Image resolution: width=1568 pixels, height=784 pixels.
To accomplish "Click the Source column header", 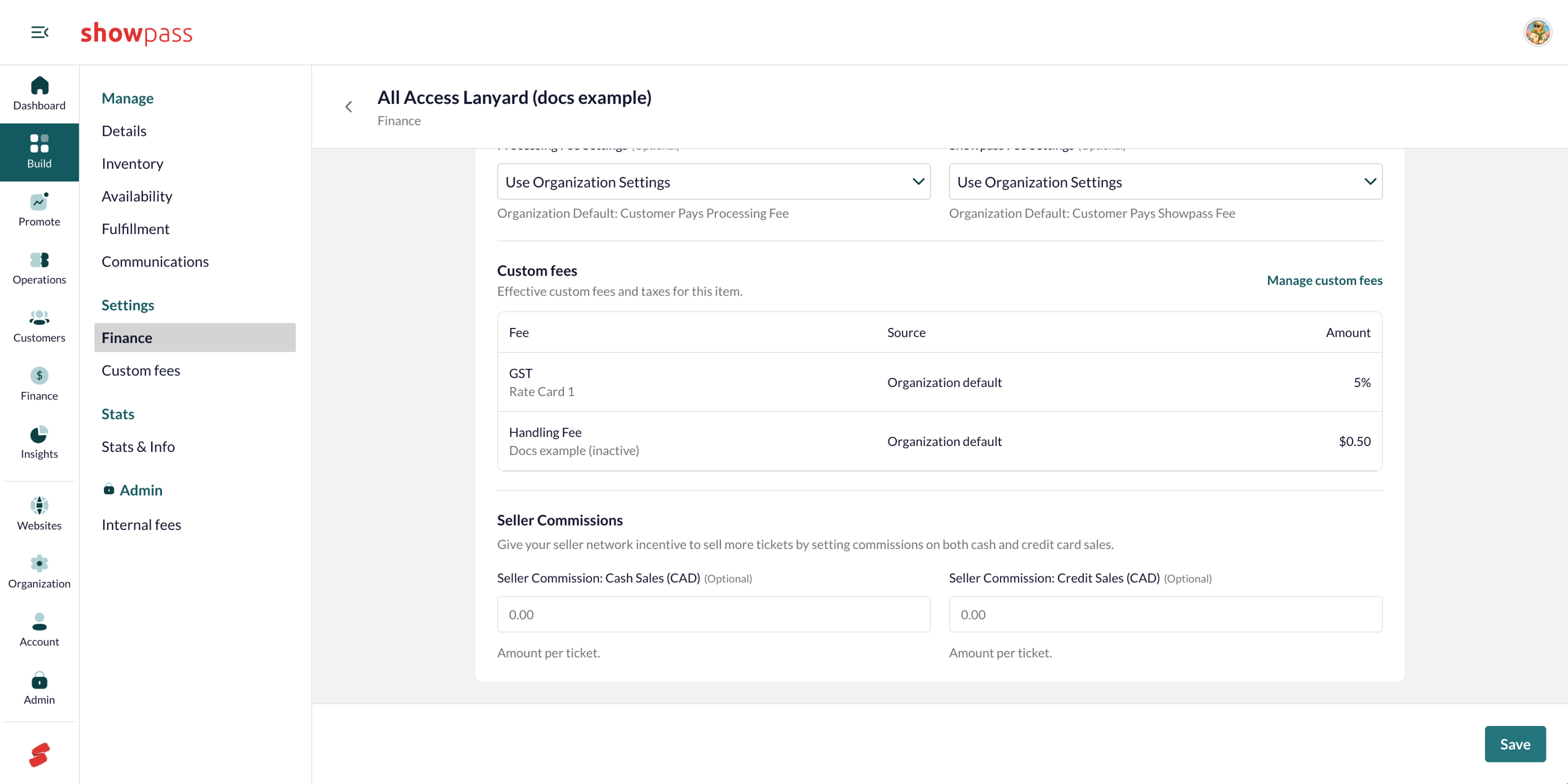I will pos(906,332).
